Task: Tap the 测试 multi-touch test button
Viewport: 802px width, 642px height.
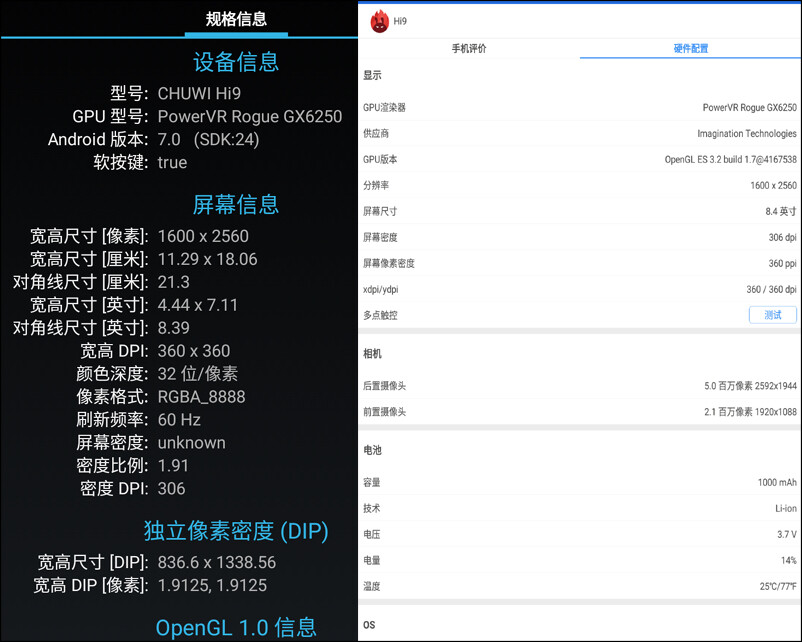Action: coord(772,315)
